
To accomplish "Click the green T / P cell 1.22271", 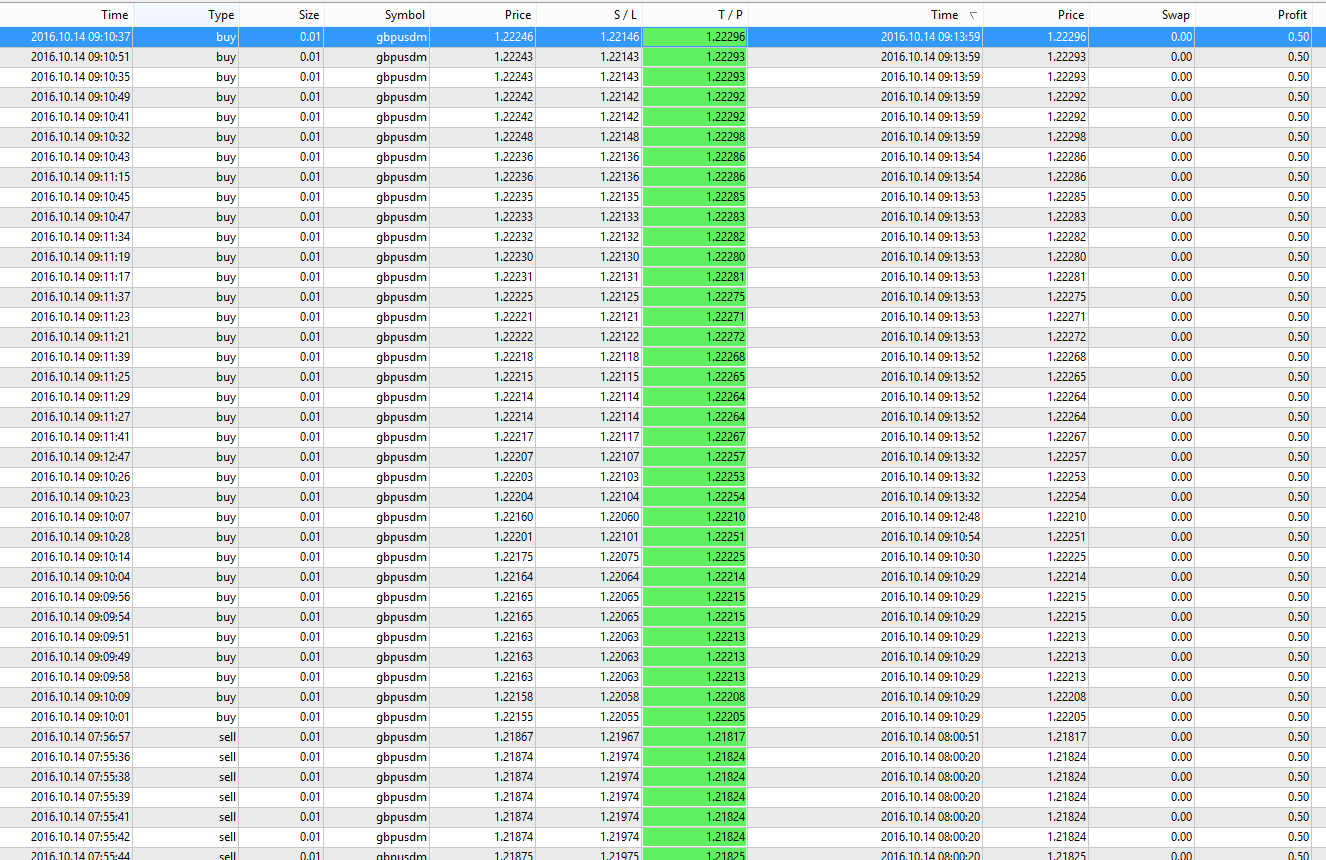I will coord(695,317).
